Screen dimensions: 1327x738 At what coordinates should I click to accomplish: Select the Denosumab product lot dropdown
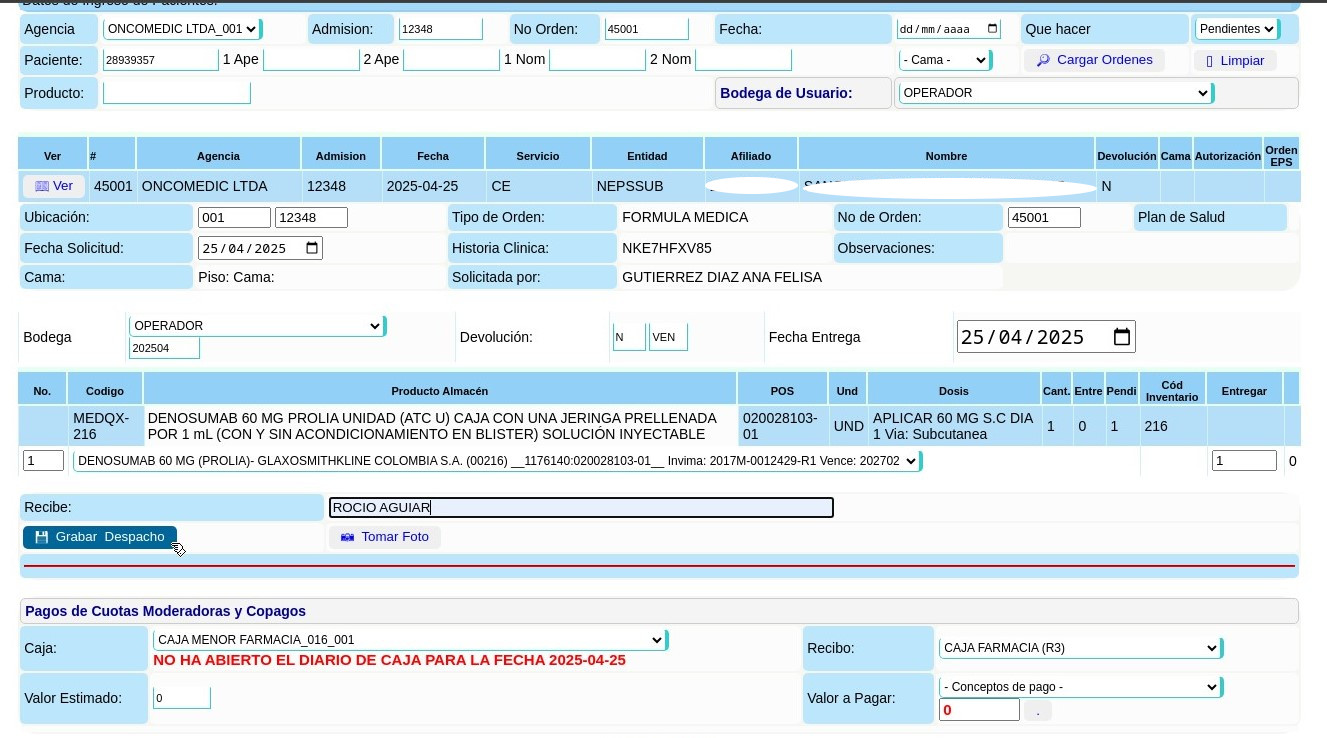(496, 461)
